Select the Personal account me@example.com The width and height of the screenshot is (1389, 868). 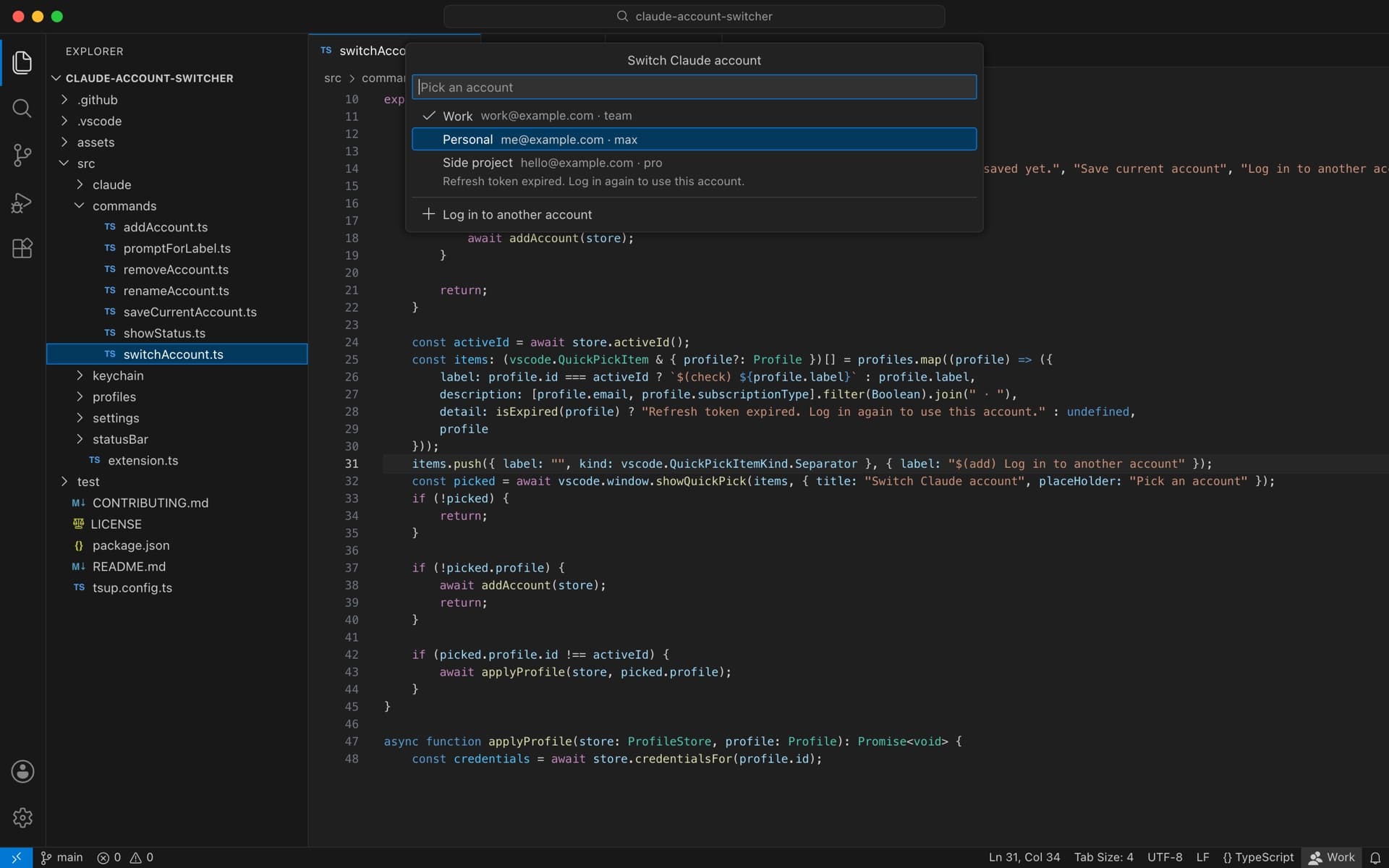(x=694, y=139)
